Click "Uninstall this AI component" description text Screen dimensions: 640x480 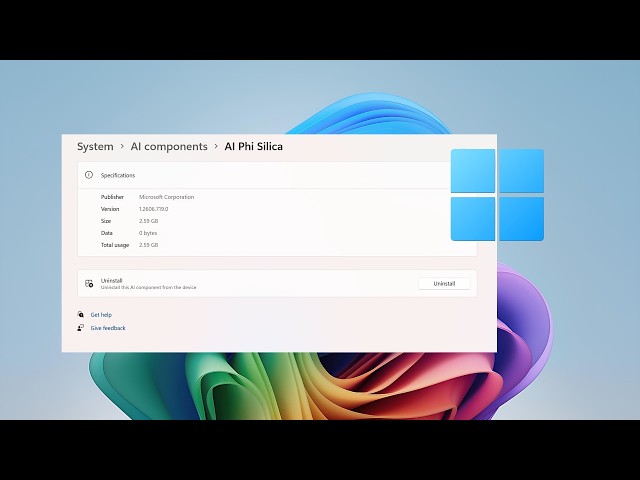click(149, 287)
